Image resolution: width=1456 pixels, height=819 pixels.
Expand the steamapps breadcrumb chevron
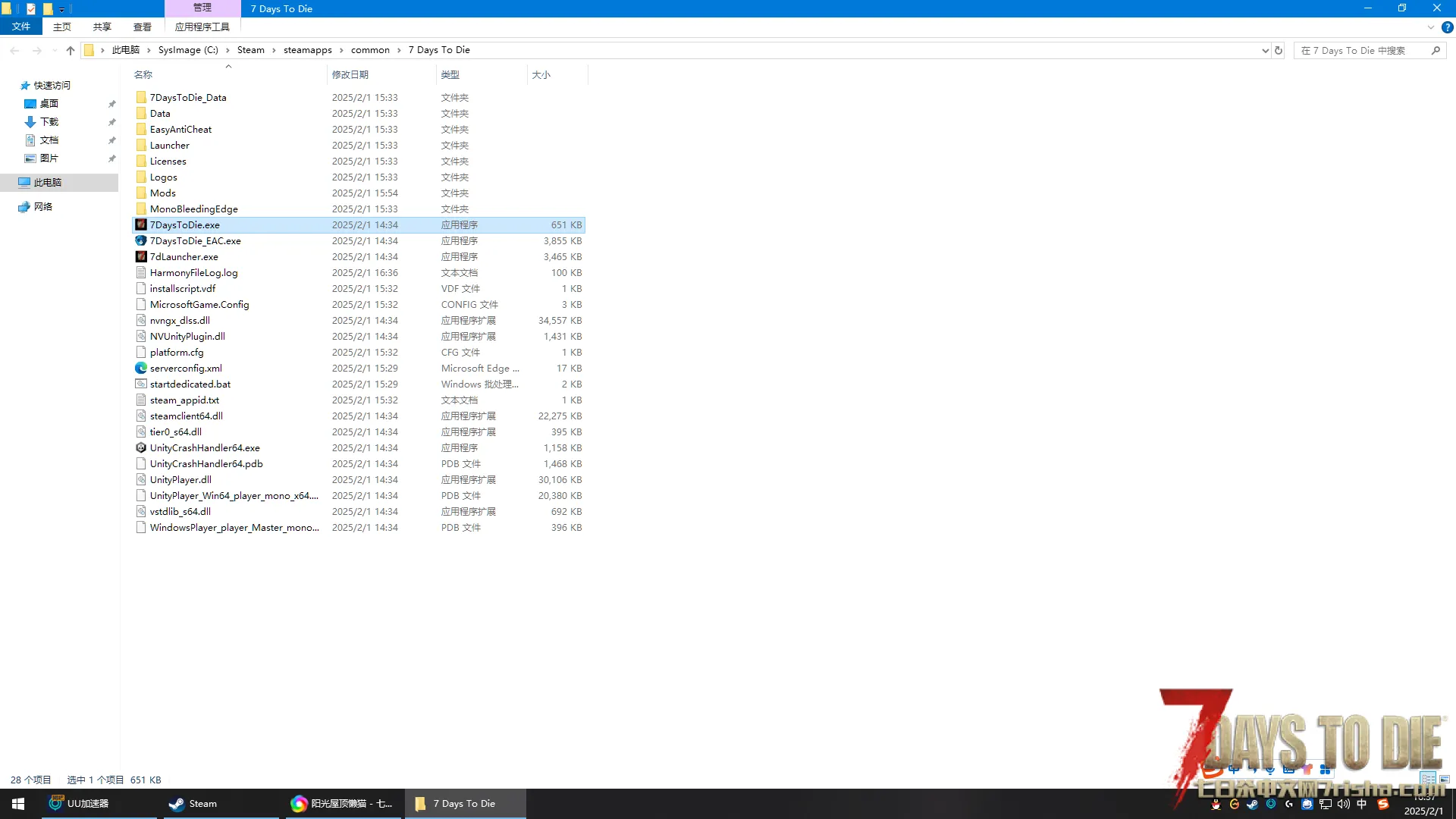(x=342, y=50)
